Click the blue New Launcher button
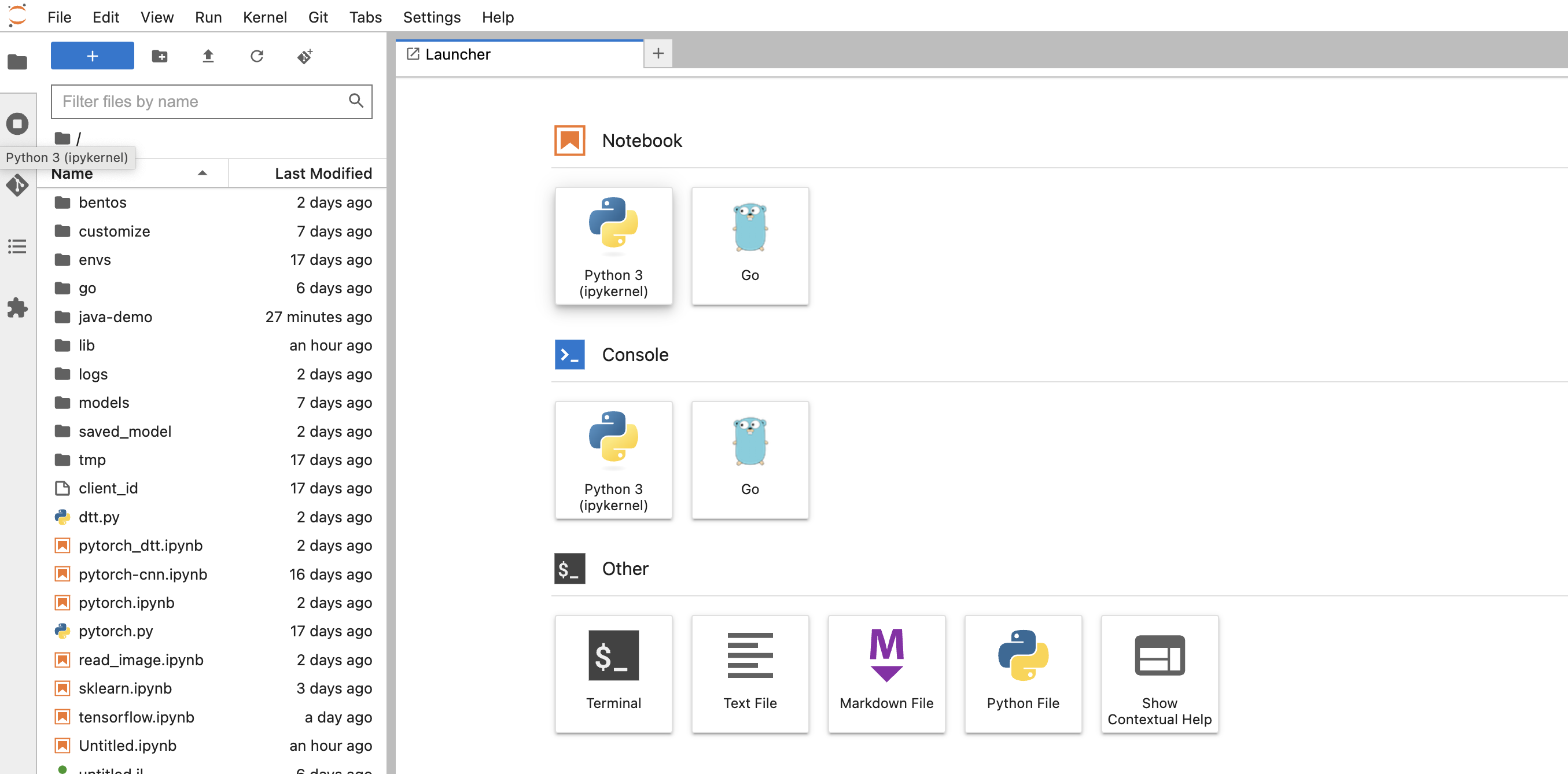This screenshot has width=1568, height=774. point(92,56)
